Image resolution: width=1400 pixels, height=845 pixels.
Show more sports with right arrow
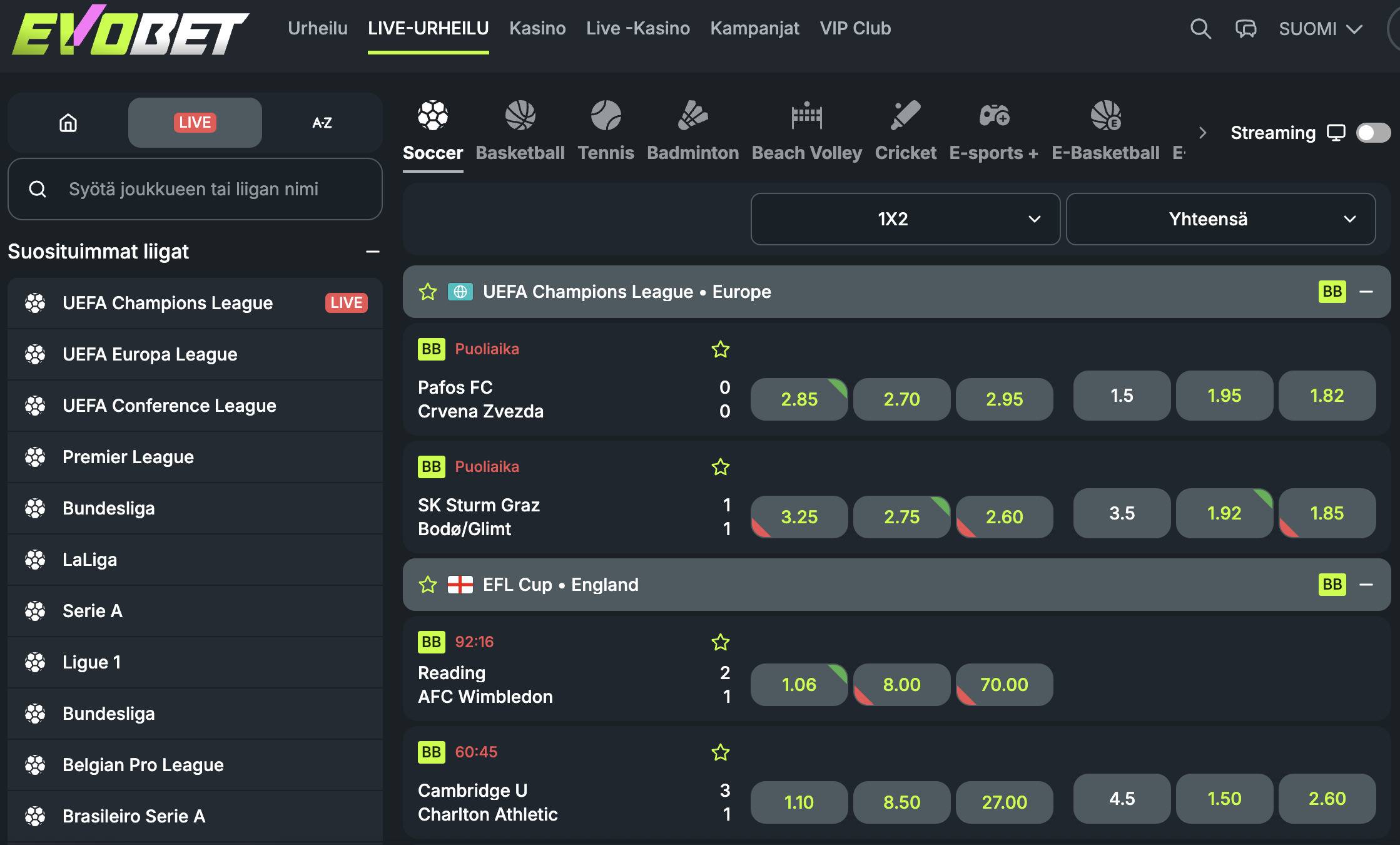coord(1202,133)
